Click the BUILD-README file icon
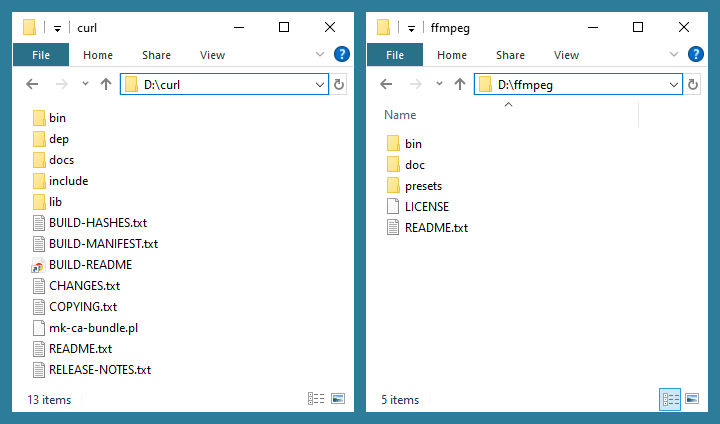The image size is (720, 424). (38, 265)
